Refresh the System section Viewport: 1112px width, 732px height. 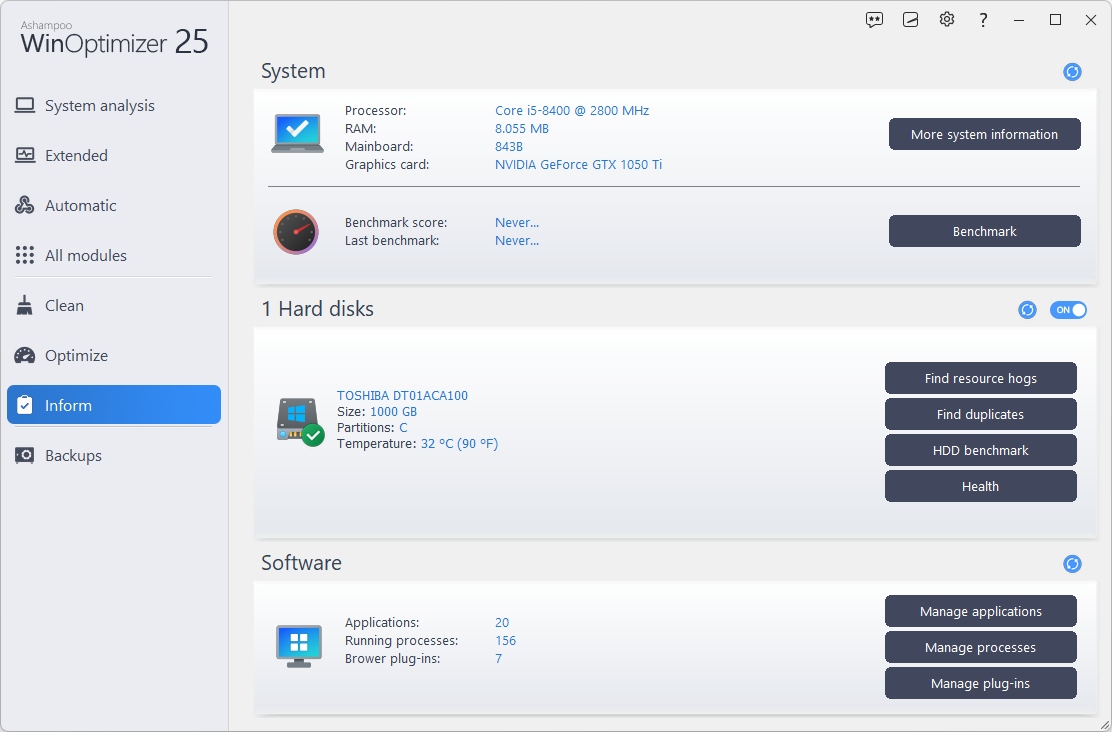coord(1072,72)
